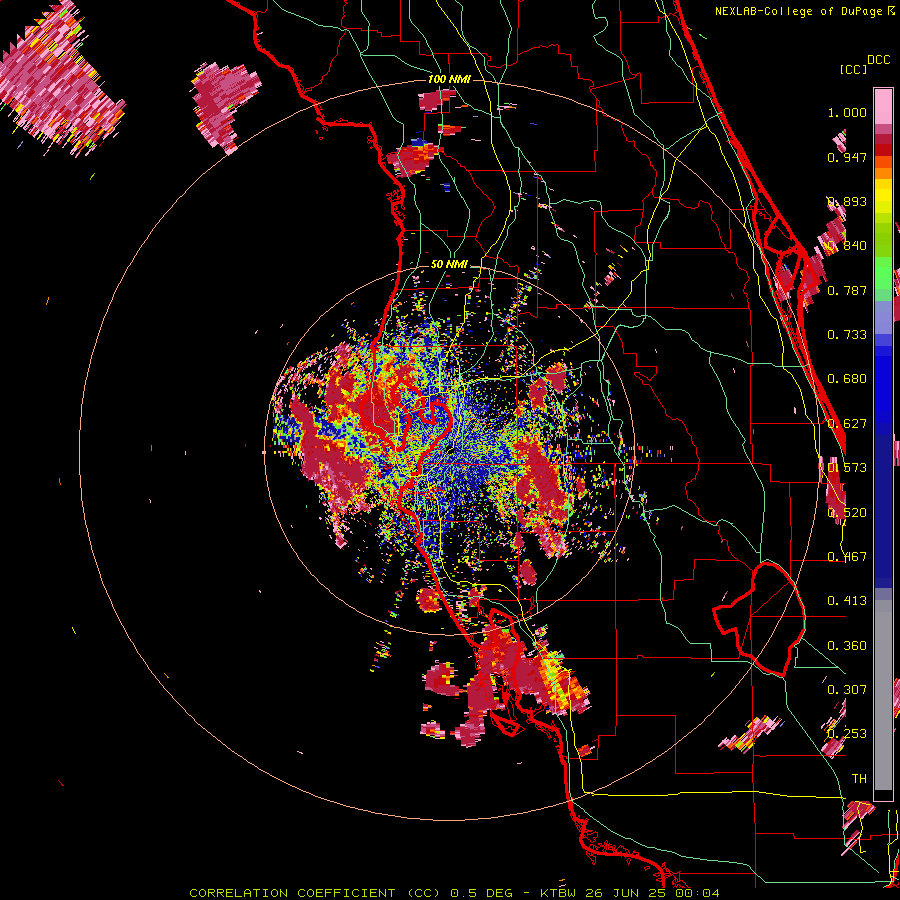Viewport: 900px width, 900px height.
Task: Click the 0.307 color scale value
Action: 847,690
